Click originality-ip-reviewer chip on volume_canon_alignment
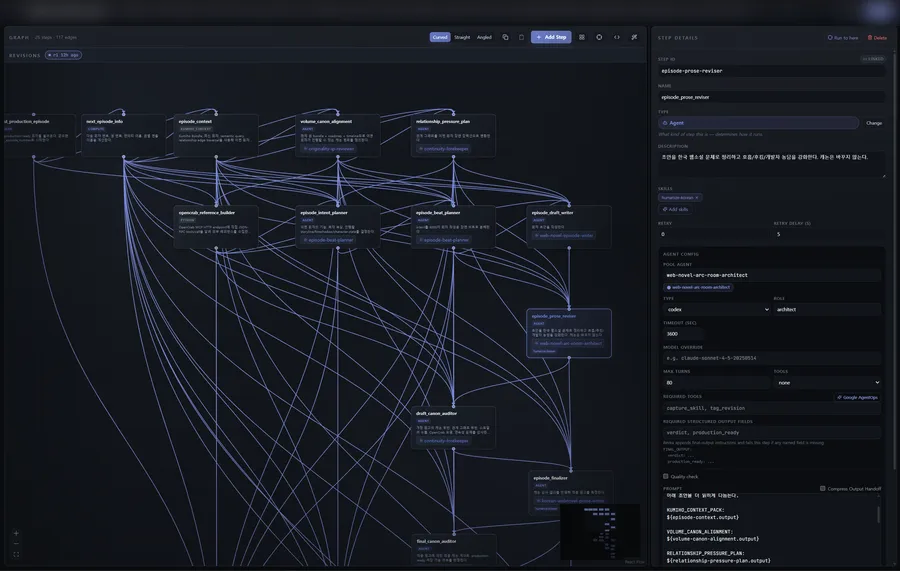The image size is (900, 571). 329,149
